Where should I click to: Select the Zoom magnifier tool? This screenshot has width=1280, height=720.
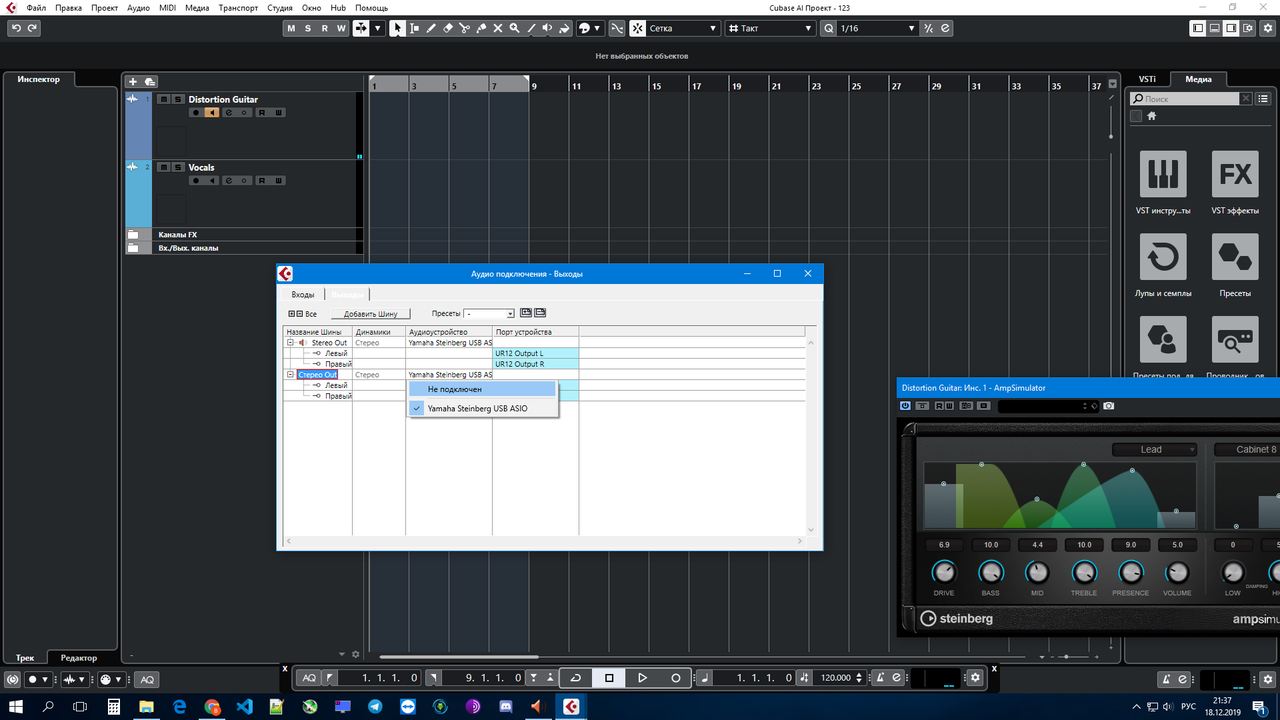[515, 28]
